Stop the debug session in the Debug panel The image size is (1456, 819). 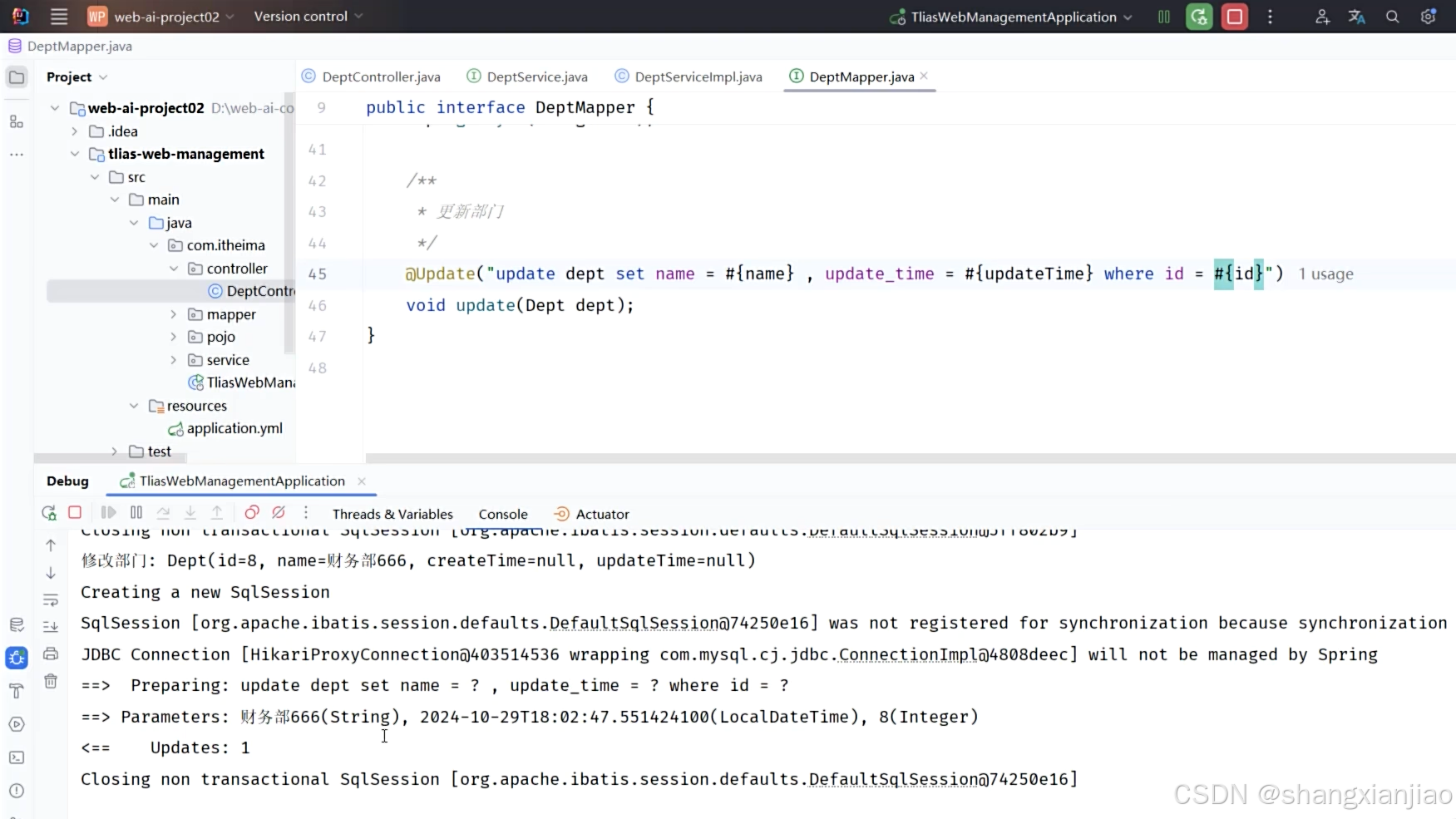[x=75, y=513]
